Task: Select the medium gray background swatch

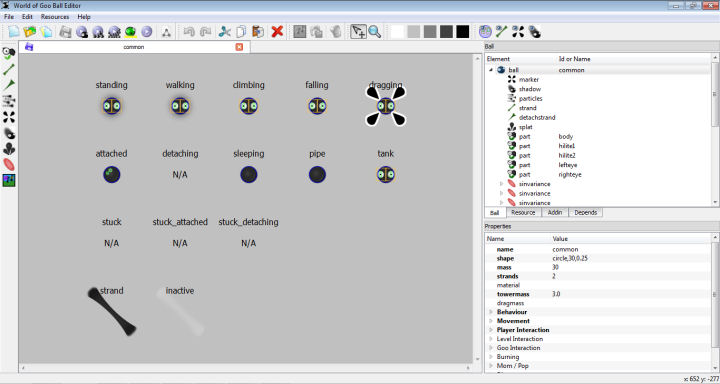Action: point(430,32)
